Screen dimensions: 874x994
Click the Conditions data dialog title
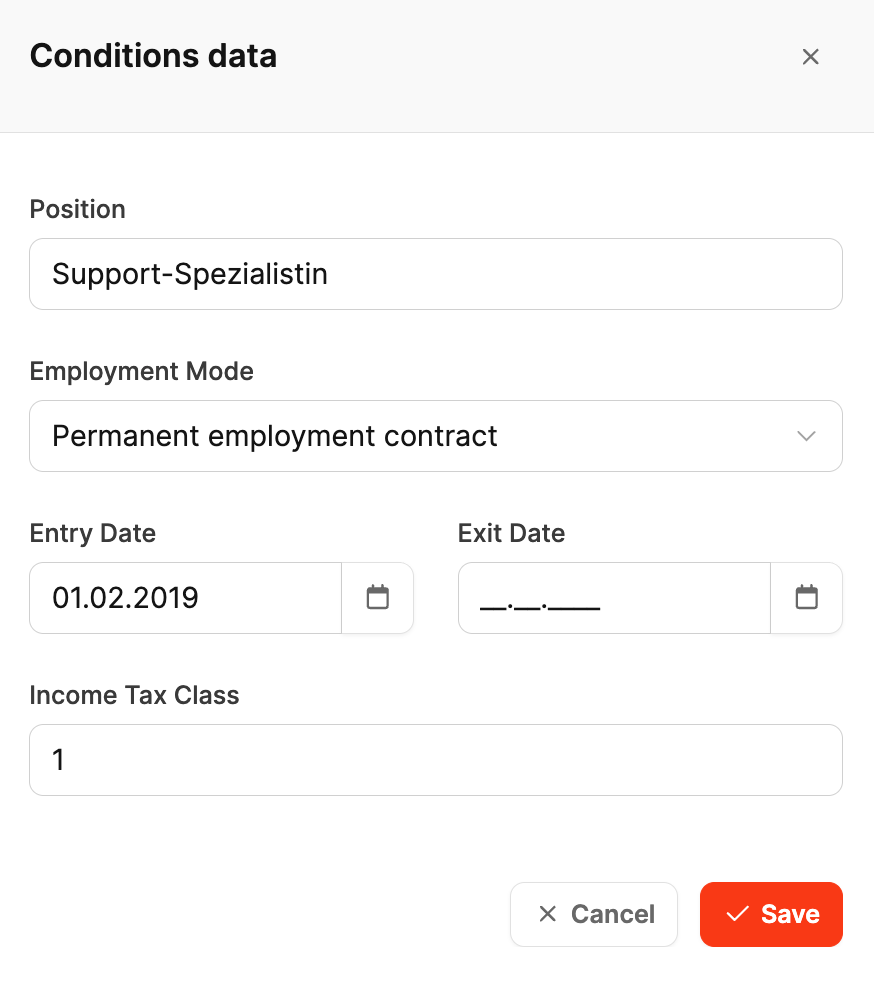tap(153, 56)
